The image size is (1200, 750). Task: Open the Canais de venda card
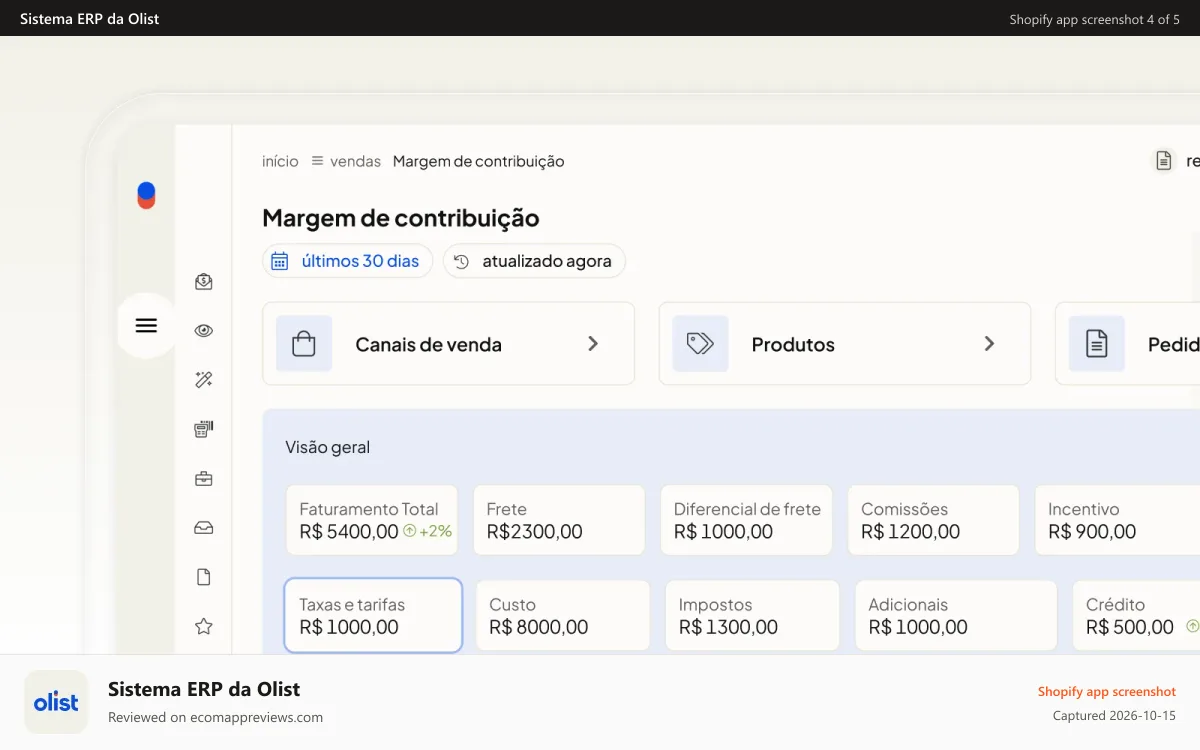448,344
